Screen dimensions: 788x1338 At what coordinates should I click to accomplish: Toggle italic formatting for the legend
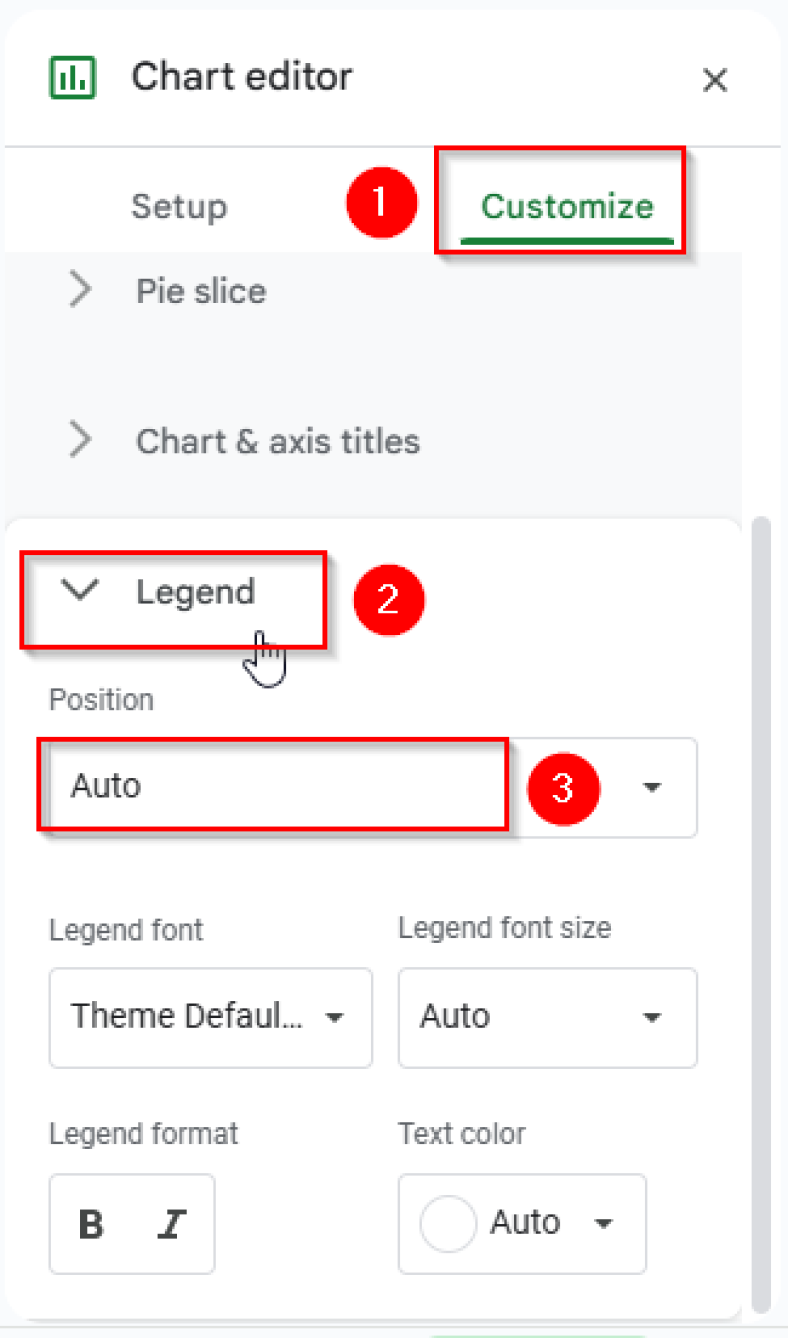pos(170,1223)
